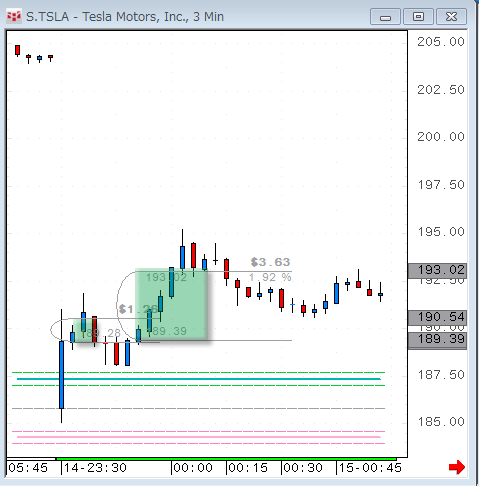Select the $3.63 measurement label
The height and width of the screenshot is (486, 479).
(270, 262)
